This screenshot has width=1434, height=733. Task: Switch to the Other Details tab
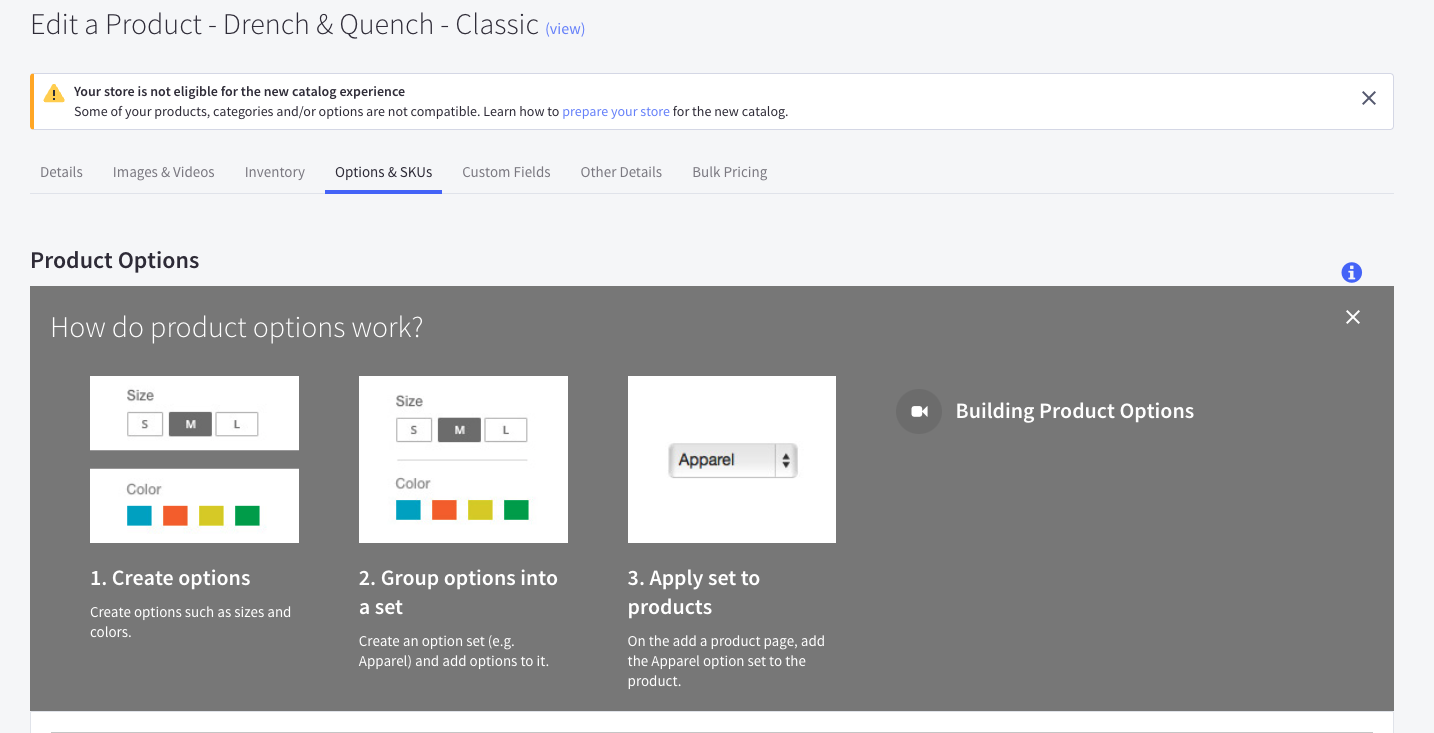(621, 172)
